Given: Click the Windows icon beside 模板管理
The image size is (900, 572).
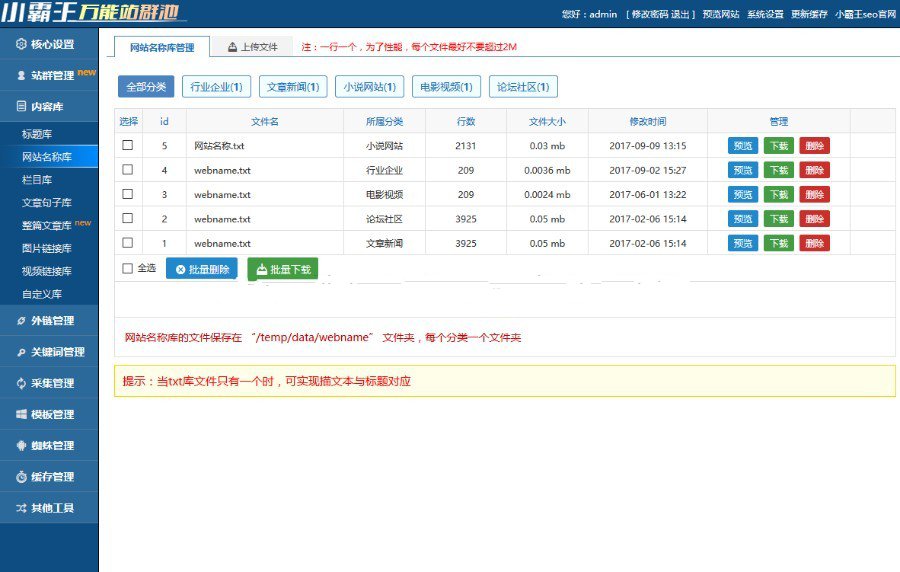Looking at the screenshot, I should coord(22,414).
